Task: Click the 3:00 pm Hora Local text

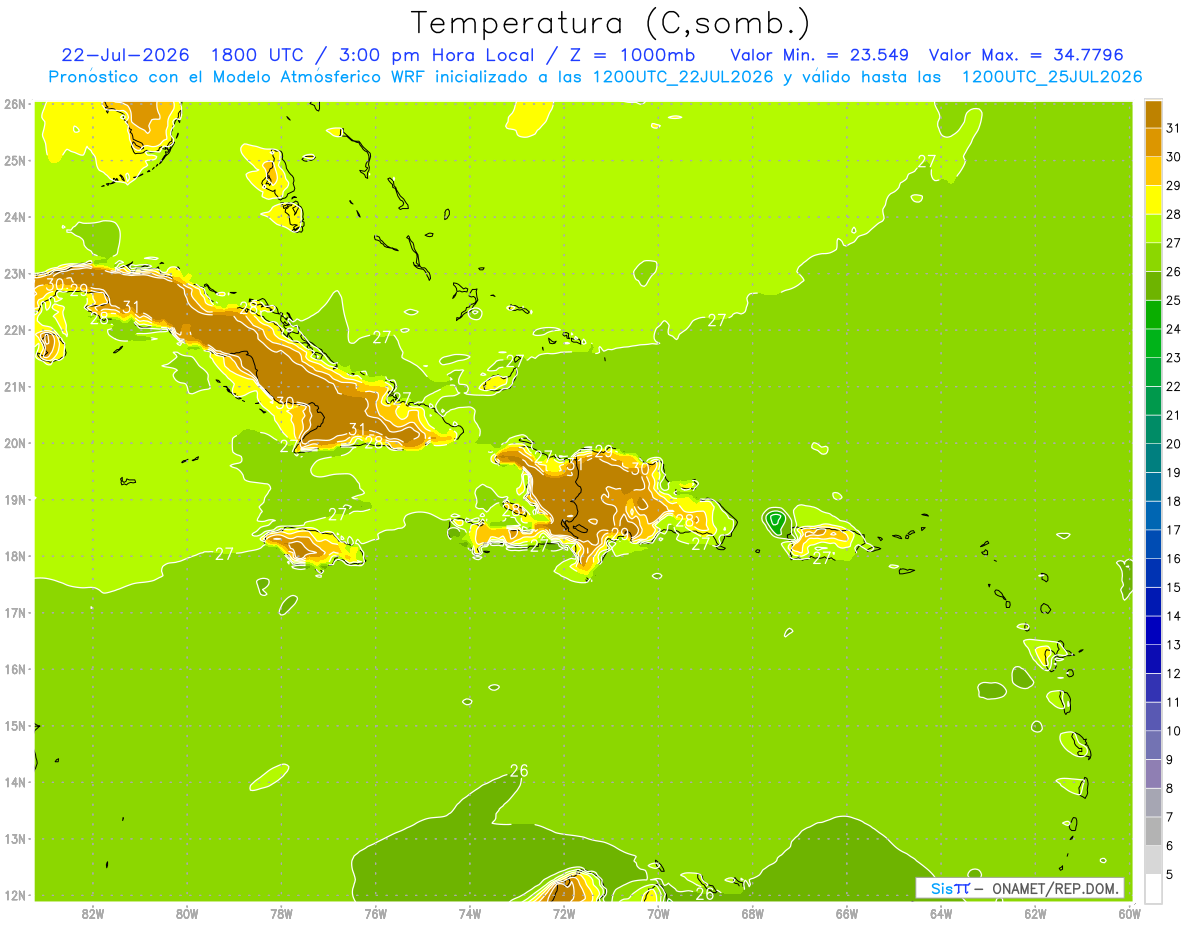Action: pyautogui.click(x=435, y=54)
